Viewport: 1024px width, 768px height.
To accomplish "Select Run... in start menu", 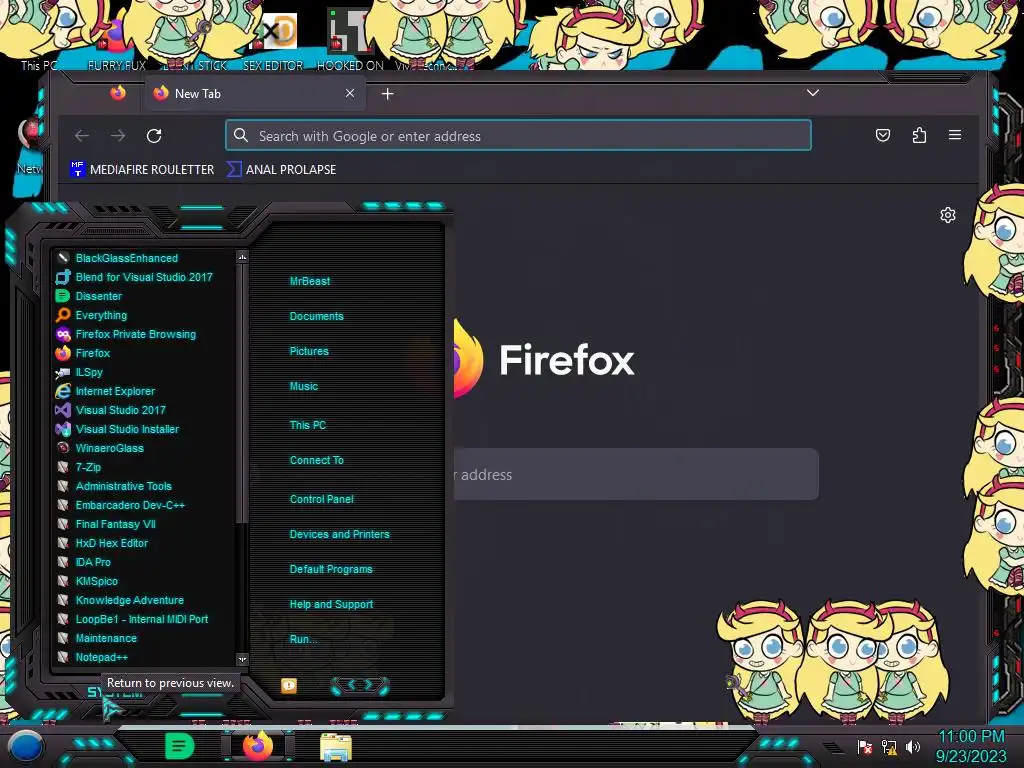I will click(303, 639).
